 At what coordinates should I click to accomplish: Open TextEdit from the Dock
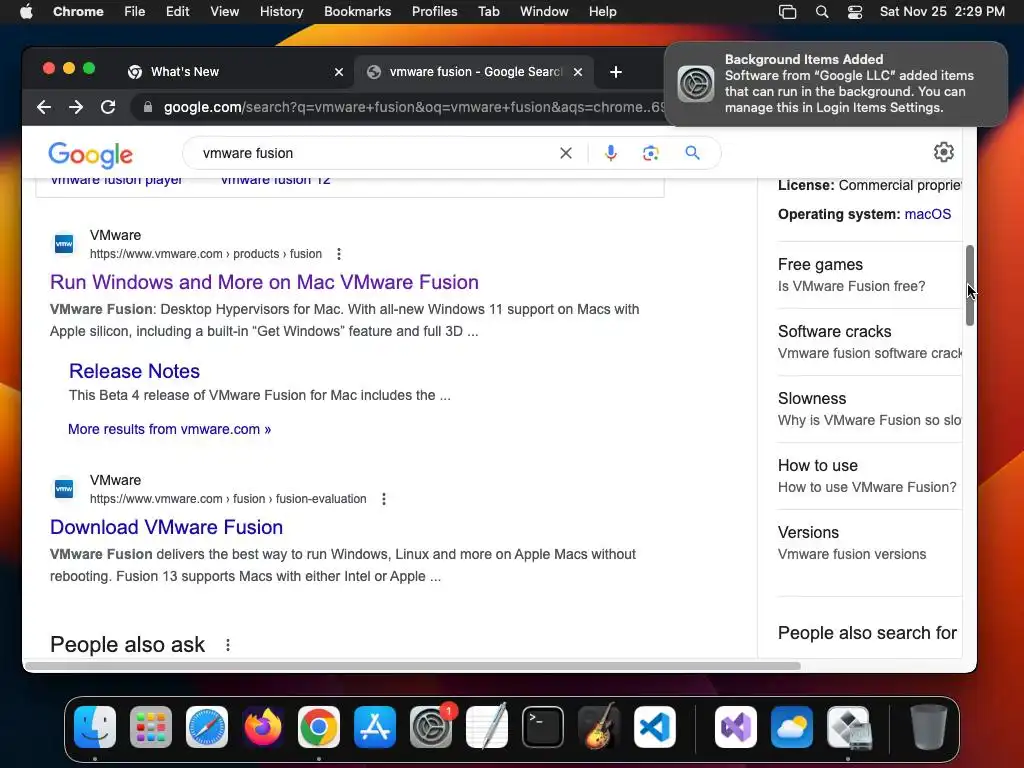[x=487, y=727]
